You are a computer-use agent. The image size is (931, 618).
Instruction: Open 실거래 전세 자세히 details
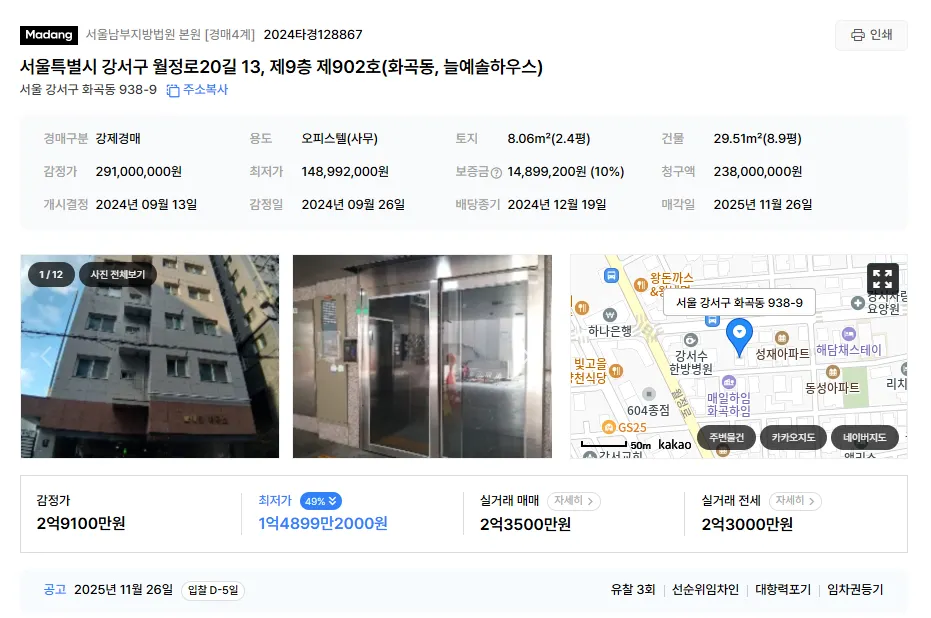(795, 501)
